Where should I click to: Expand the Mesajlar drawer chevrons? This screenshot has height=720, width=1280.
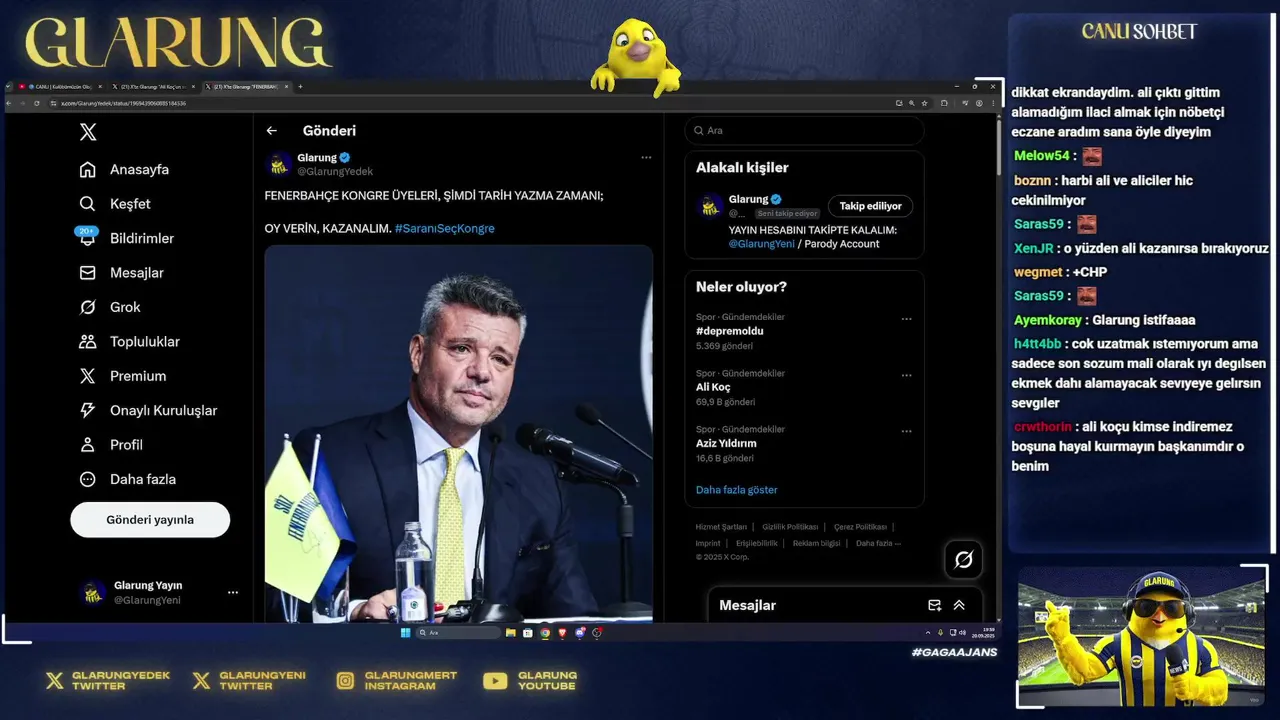[959, 605]
